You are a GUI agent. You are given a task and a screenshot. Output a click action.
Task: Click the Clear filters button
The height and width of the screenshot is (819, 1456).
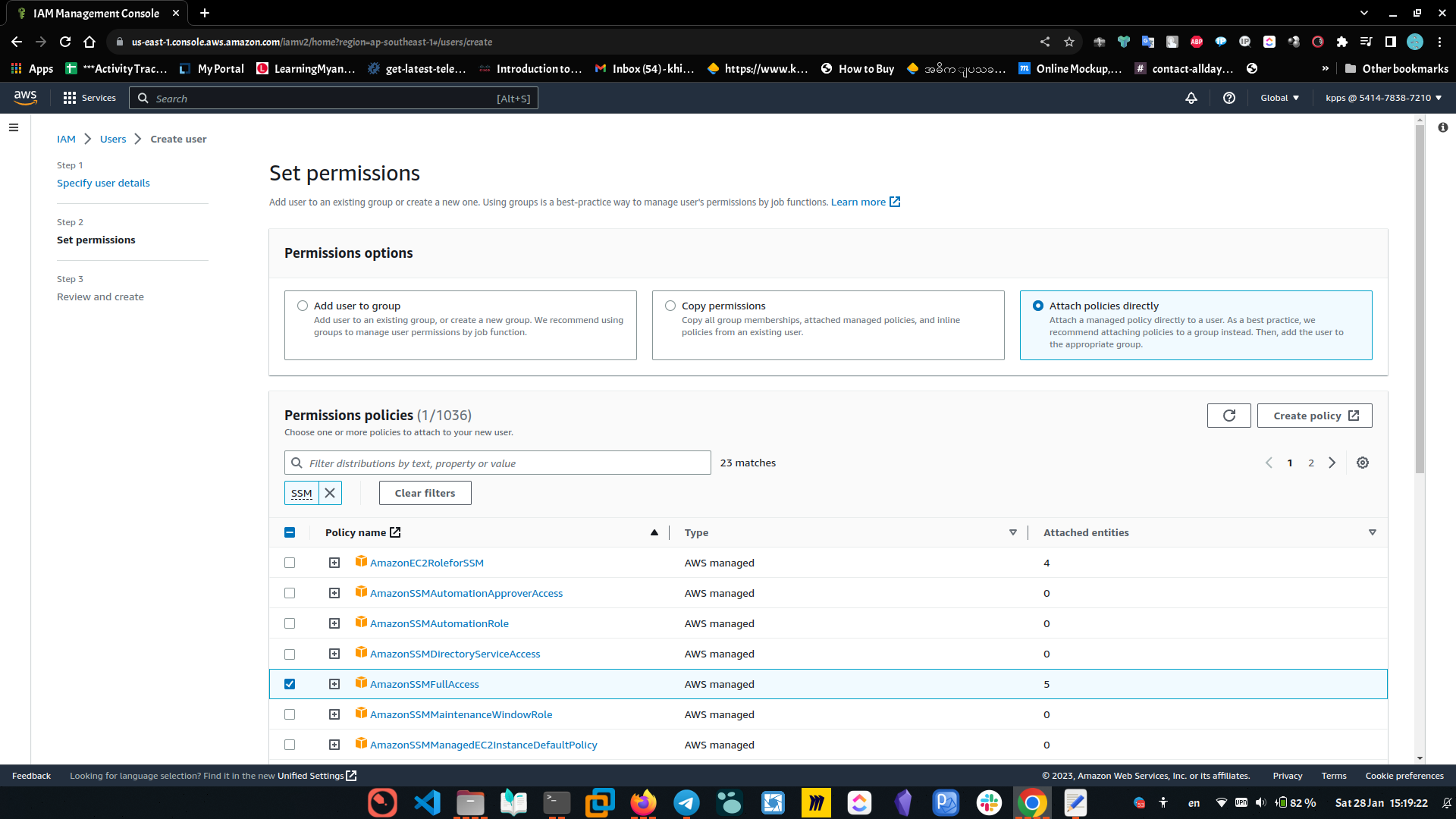(x=425, y=493)
